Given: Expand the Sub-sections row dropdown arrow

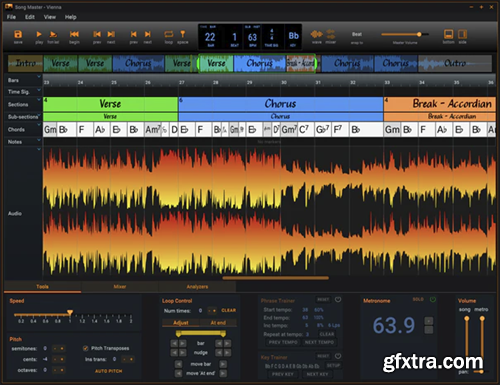Looking at the screenshot, I should pos(39,114).
